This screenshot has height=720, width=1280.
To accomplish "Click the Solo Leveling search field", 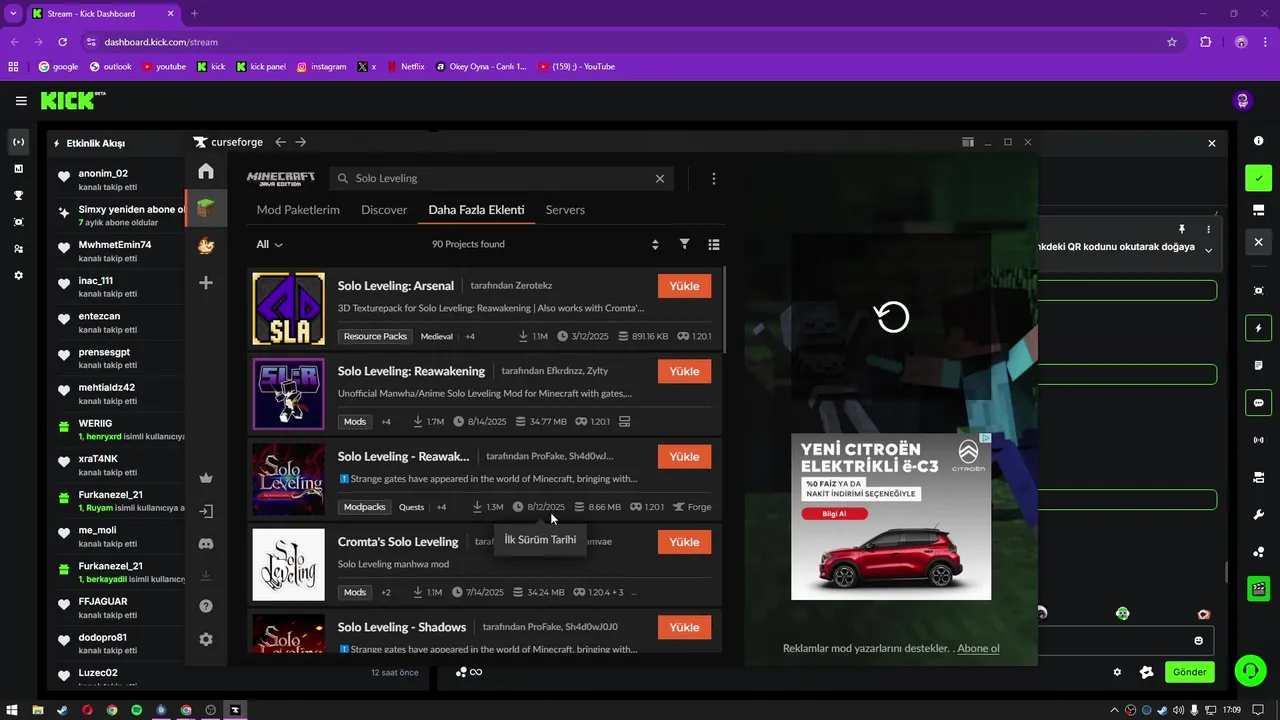I will point(500,178).
